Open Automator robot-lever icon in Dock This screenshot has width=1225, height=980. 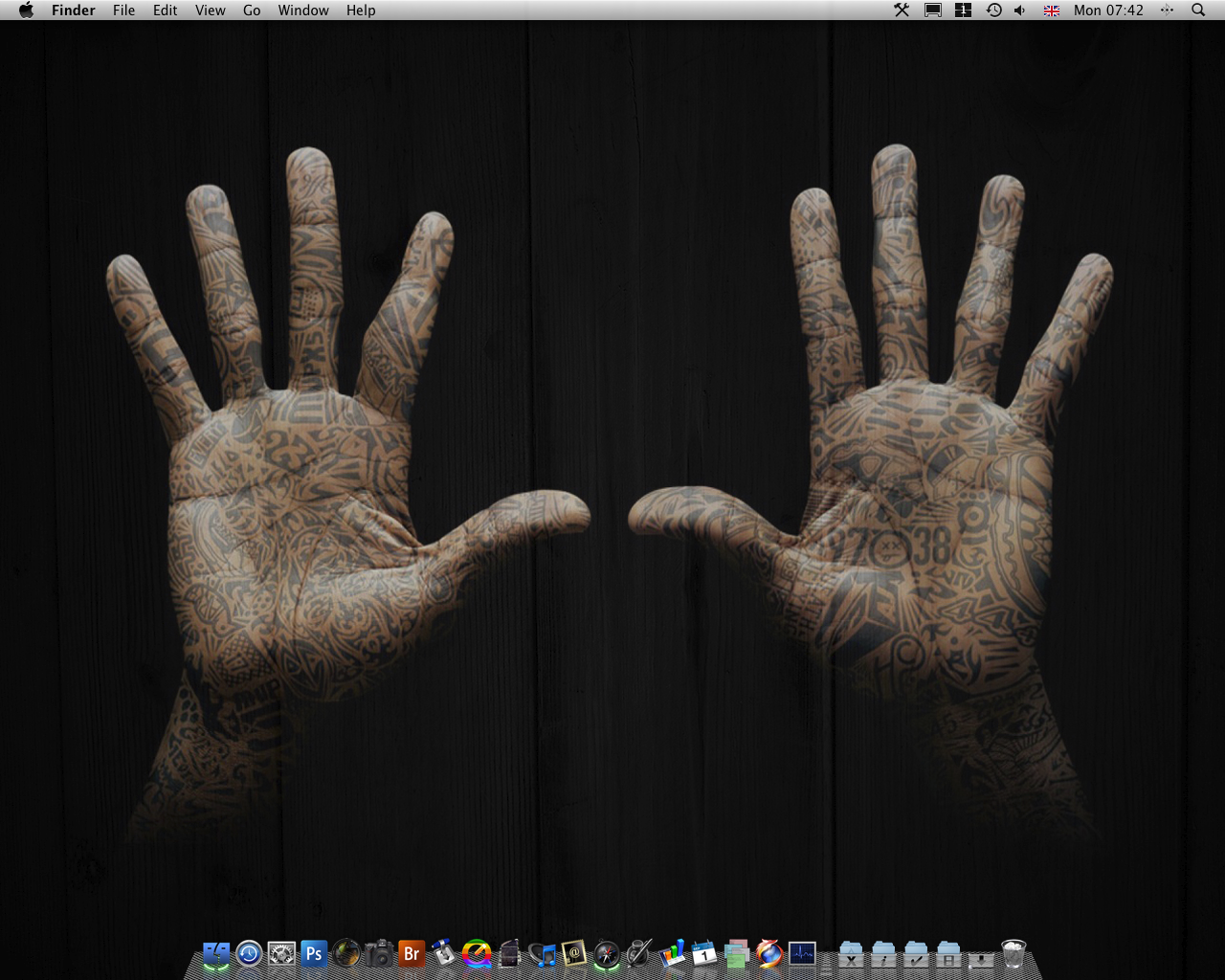coord(444,953)
